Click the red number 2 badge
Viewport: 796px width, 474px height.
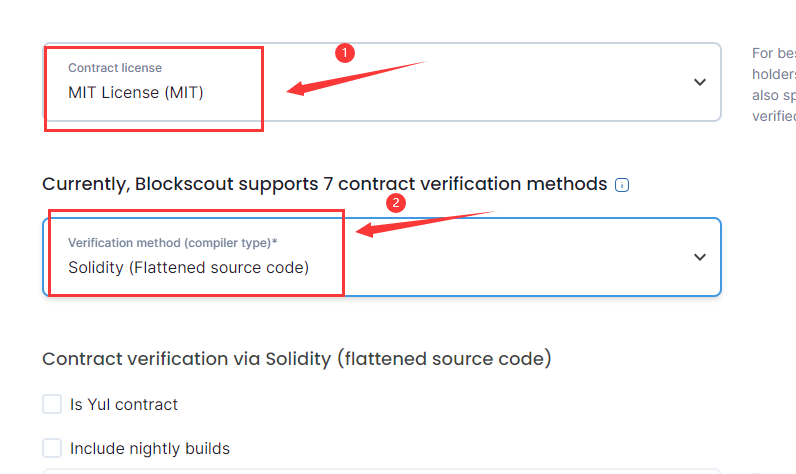[x=396, y=203]
